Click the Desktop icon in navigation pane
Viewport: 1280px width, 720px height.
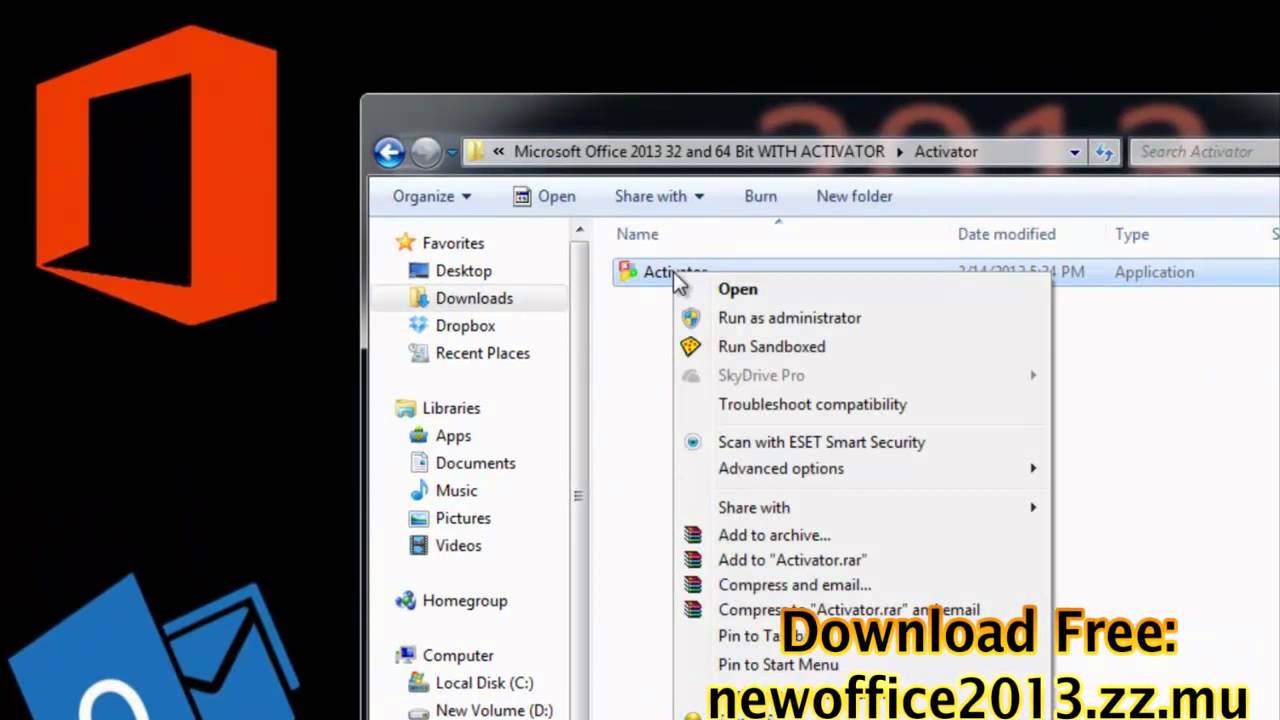click(x=419, y=271)
